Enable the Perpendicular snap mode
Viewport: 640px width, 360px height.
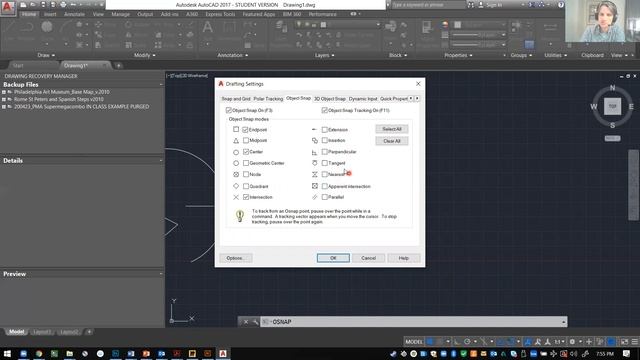click(324, 151)
